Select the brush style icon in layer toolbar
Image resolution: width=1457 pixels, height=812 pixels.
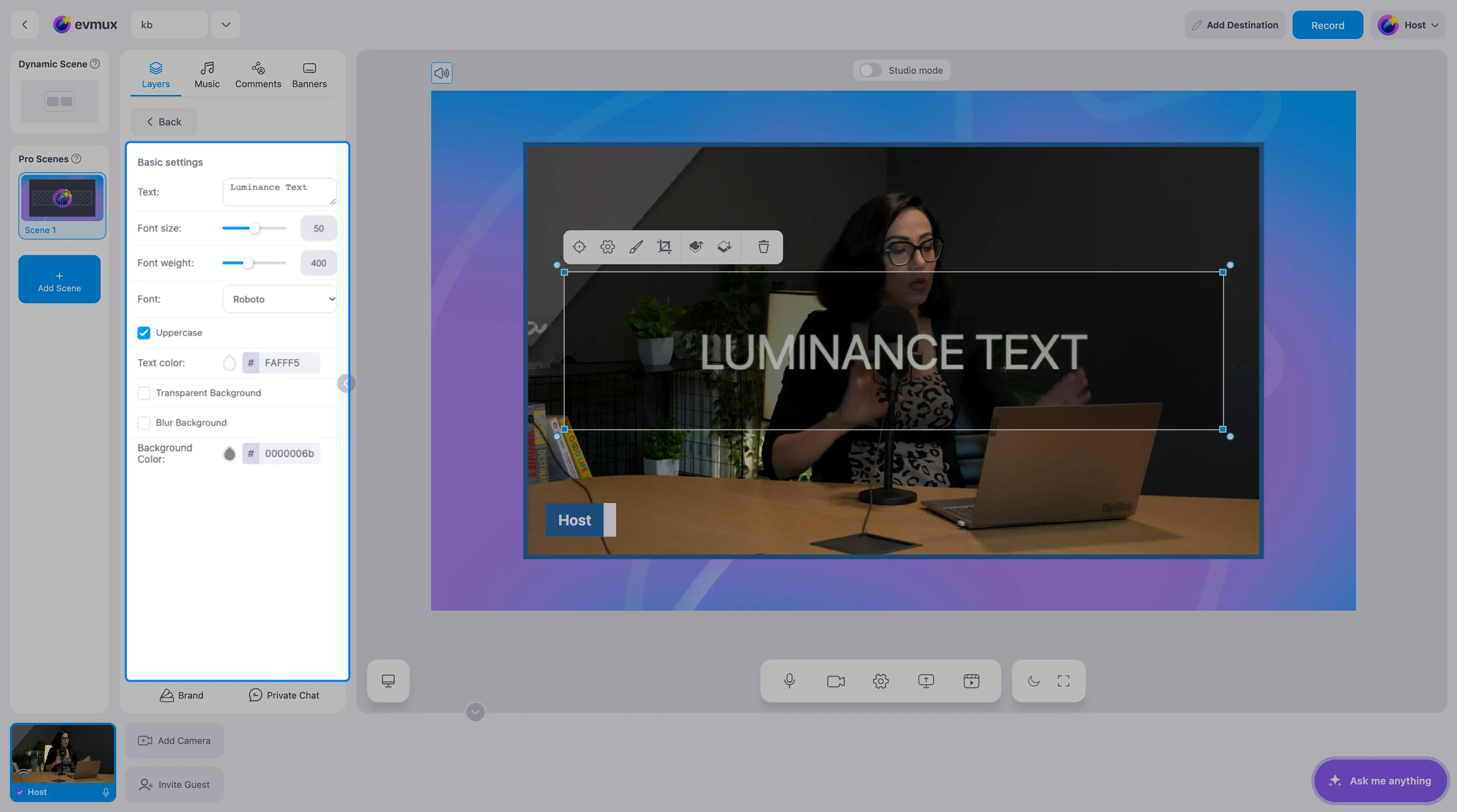pyautogui.click(x=636, y=247)
